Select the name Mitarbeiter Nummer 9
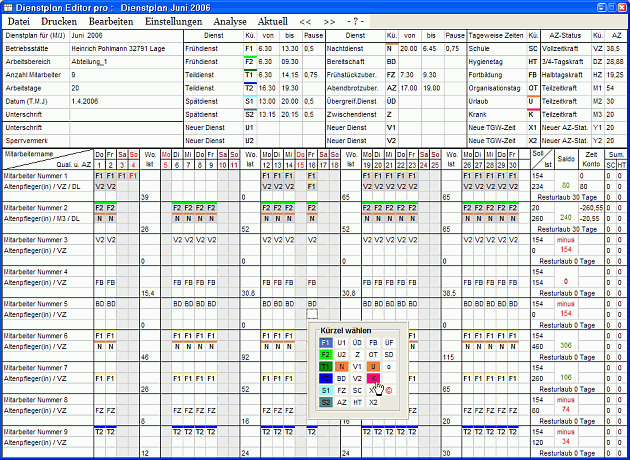 (36, 432)
